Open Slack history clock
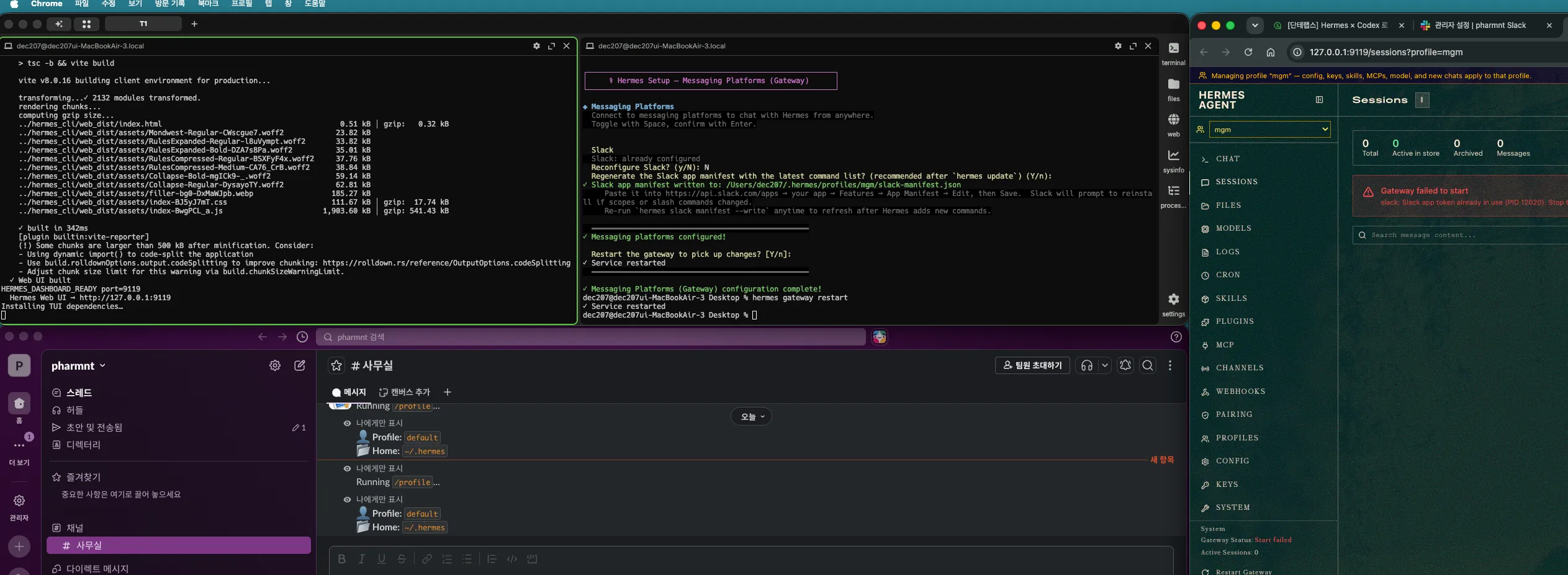The width and height of the screenshot is (1568, 575). click(302, 337)
